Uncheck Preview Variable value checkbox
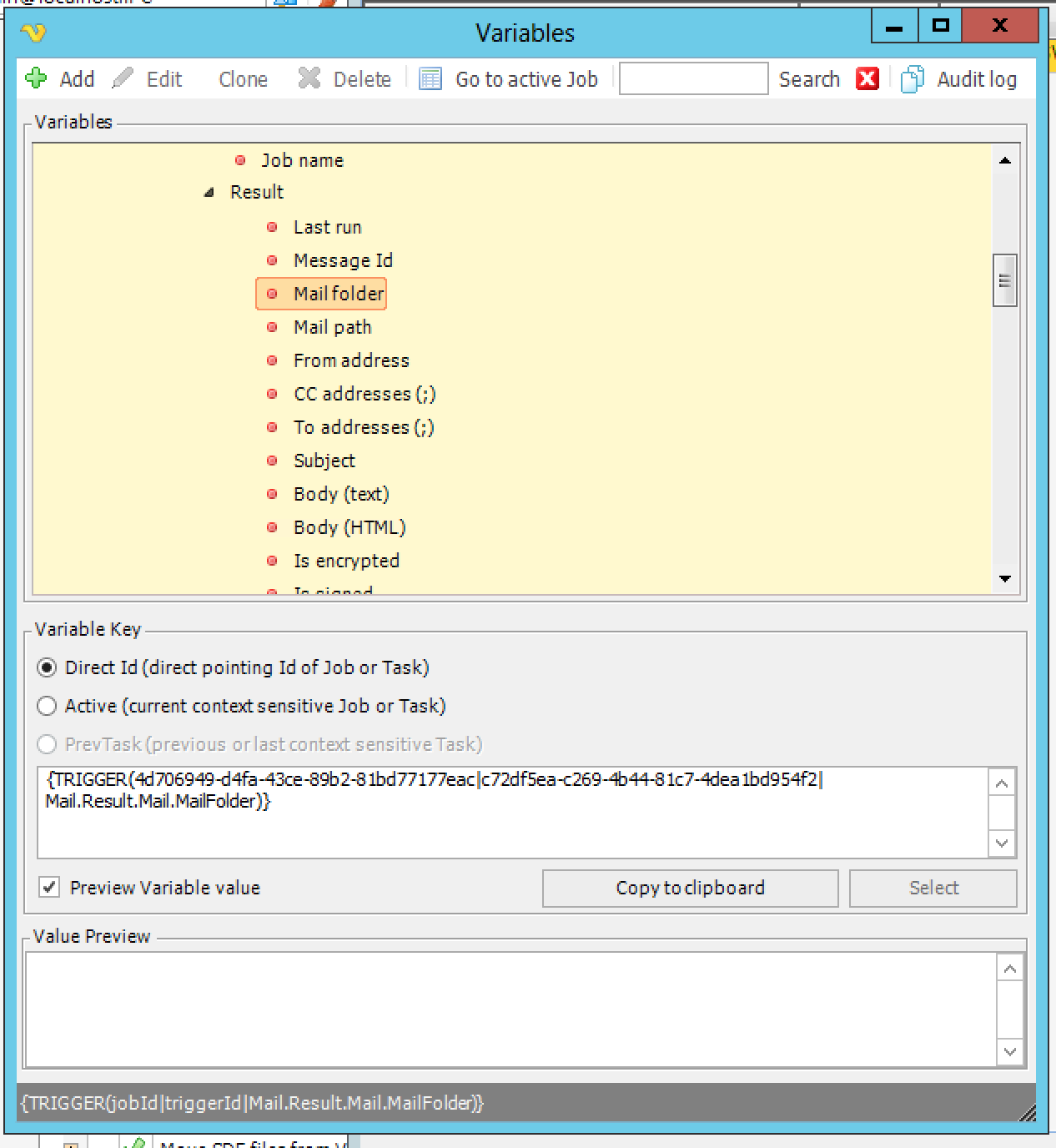This screenshot has height=1148, width=1056. (49, 887)
